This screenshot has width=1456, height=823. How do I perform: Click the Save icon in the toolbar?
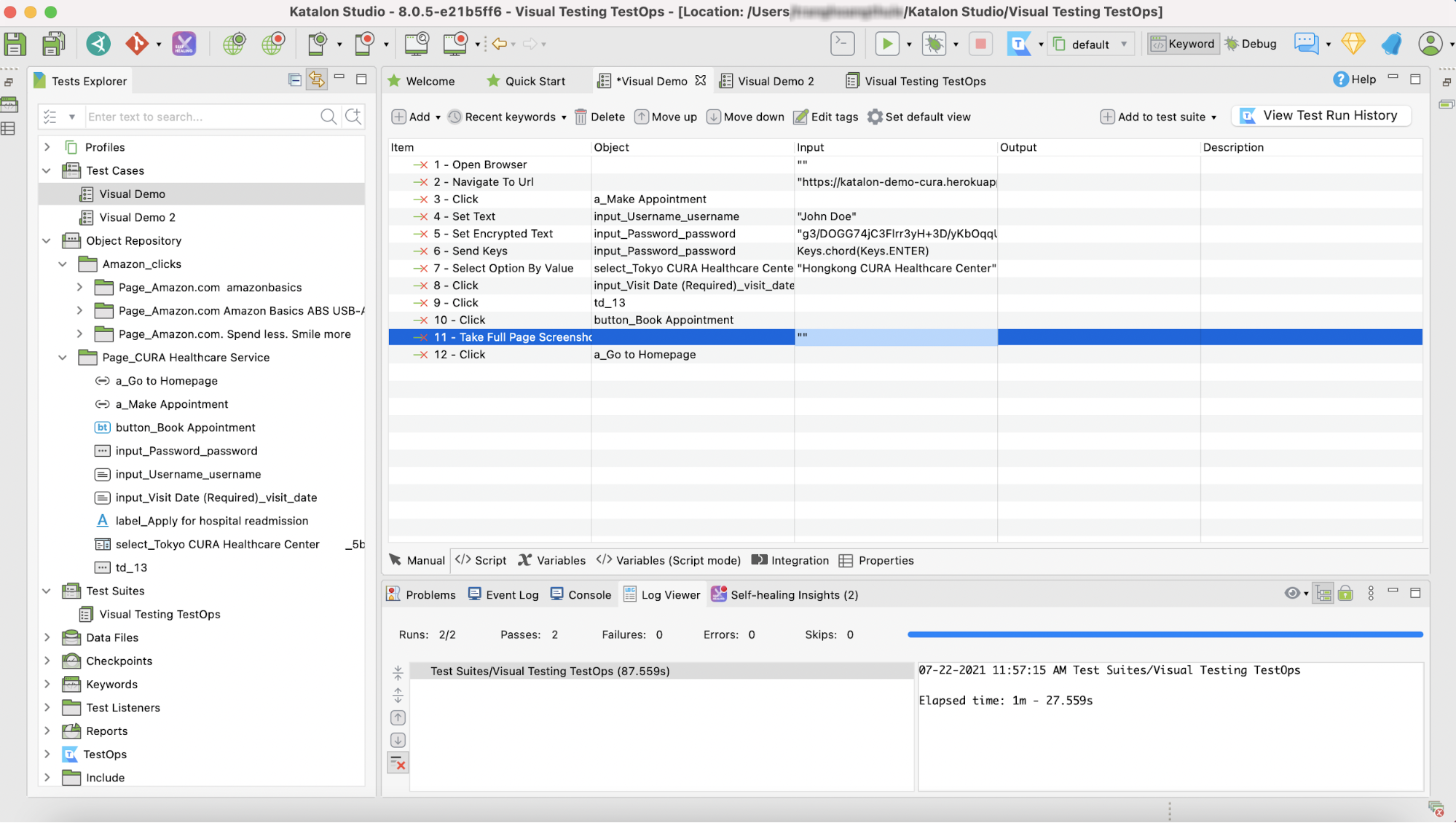click(15, 44)
